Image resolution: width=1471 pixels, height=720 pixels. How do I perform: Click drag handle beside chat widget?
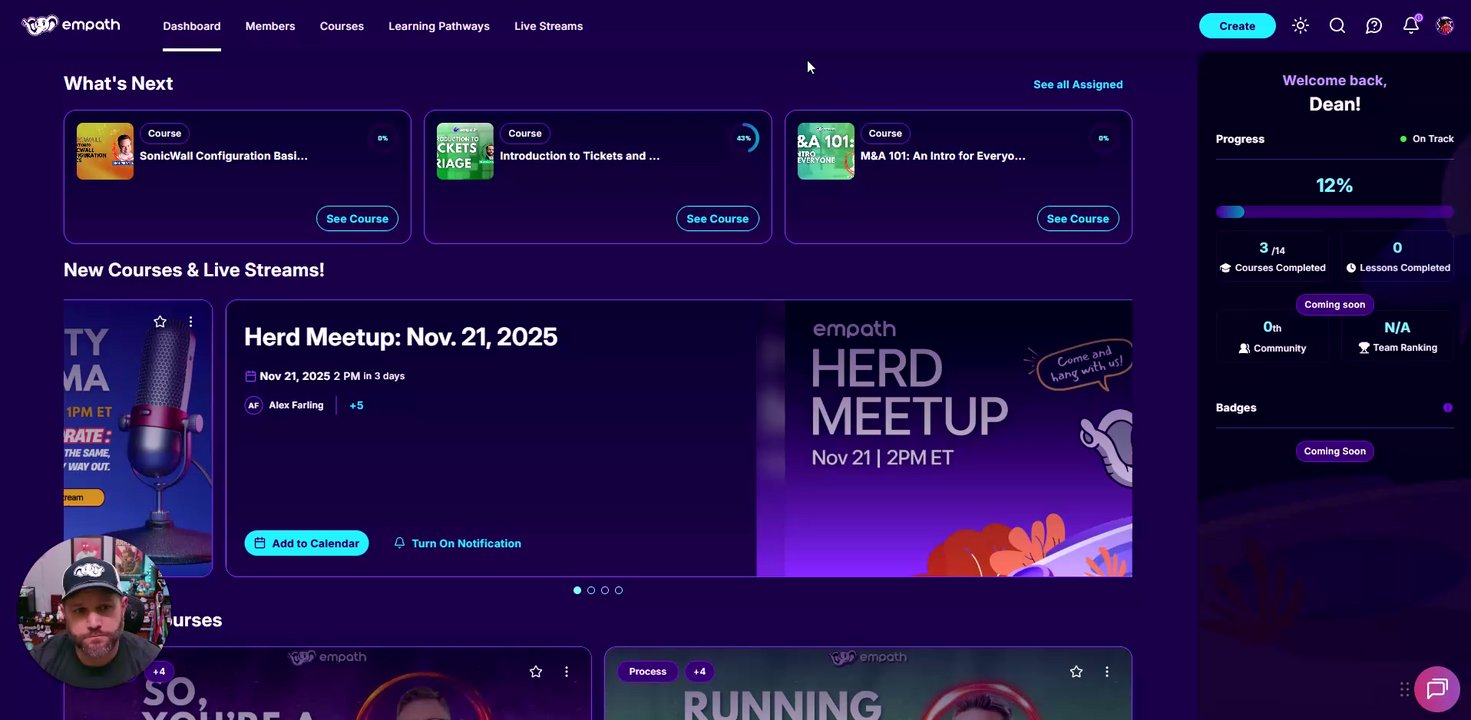1405,689
